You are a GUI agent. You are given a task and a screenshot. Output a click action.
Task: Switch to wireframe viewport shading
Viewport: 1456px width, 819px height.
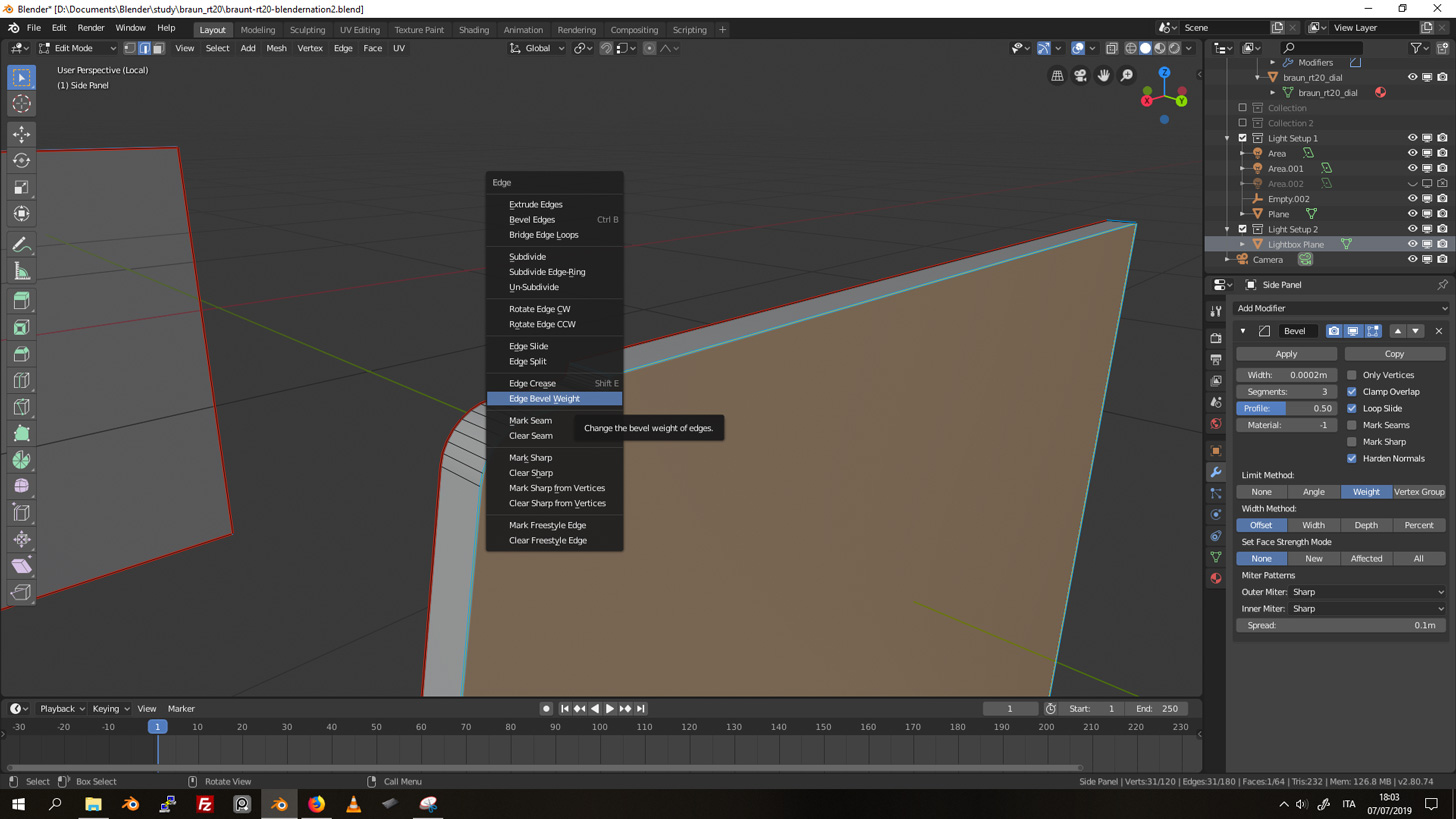coord(1131,48)
